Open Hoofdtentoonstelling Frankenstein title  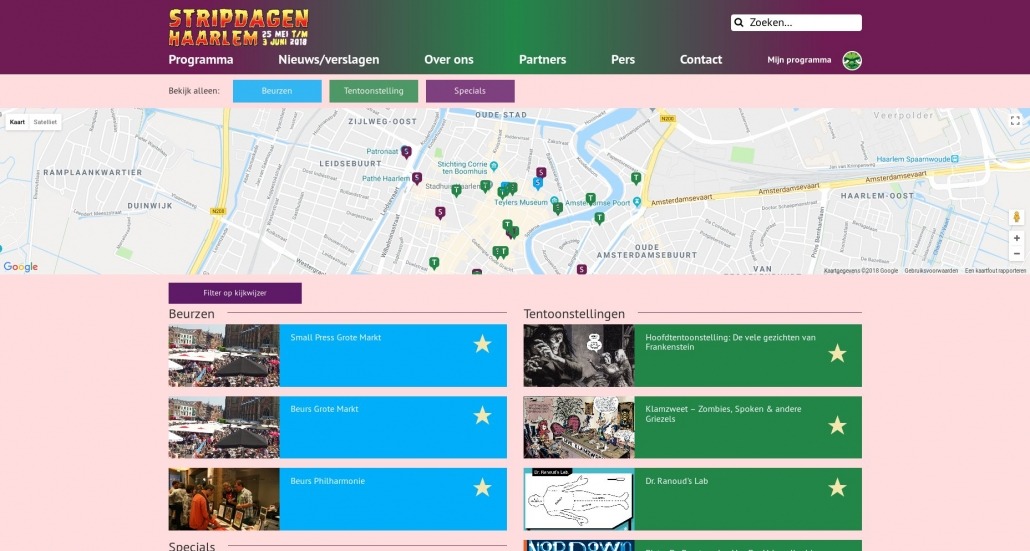(x=730, y=342)
